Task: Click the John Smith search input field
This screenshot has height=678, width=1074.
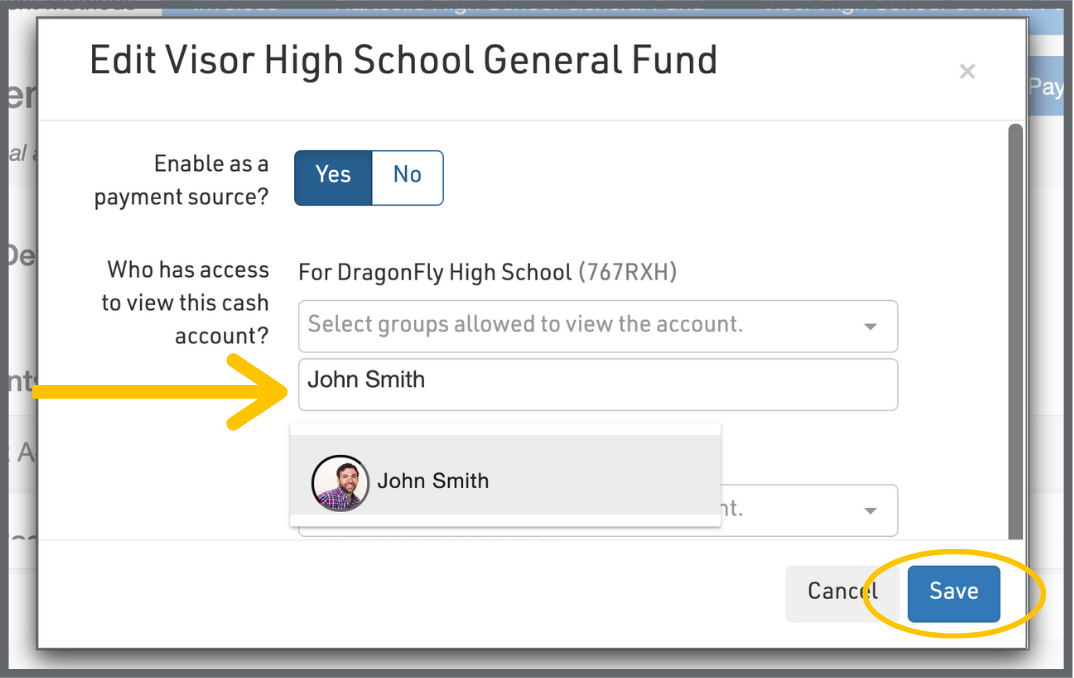Action: tap(597, 385)
